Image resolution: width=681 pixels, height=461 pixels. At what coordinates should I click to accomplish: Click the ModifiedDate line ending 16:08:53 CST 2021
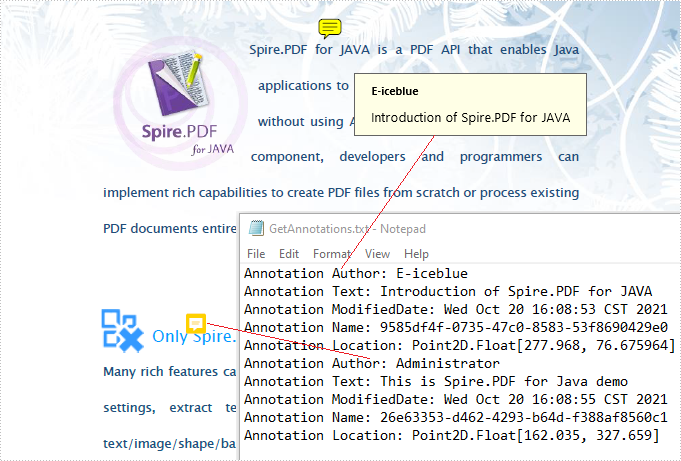pyautogui.click(x=456, y=309)
